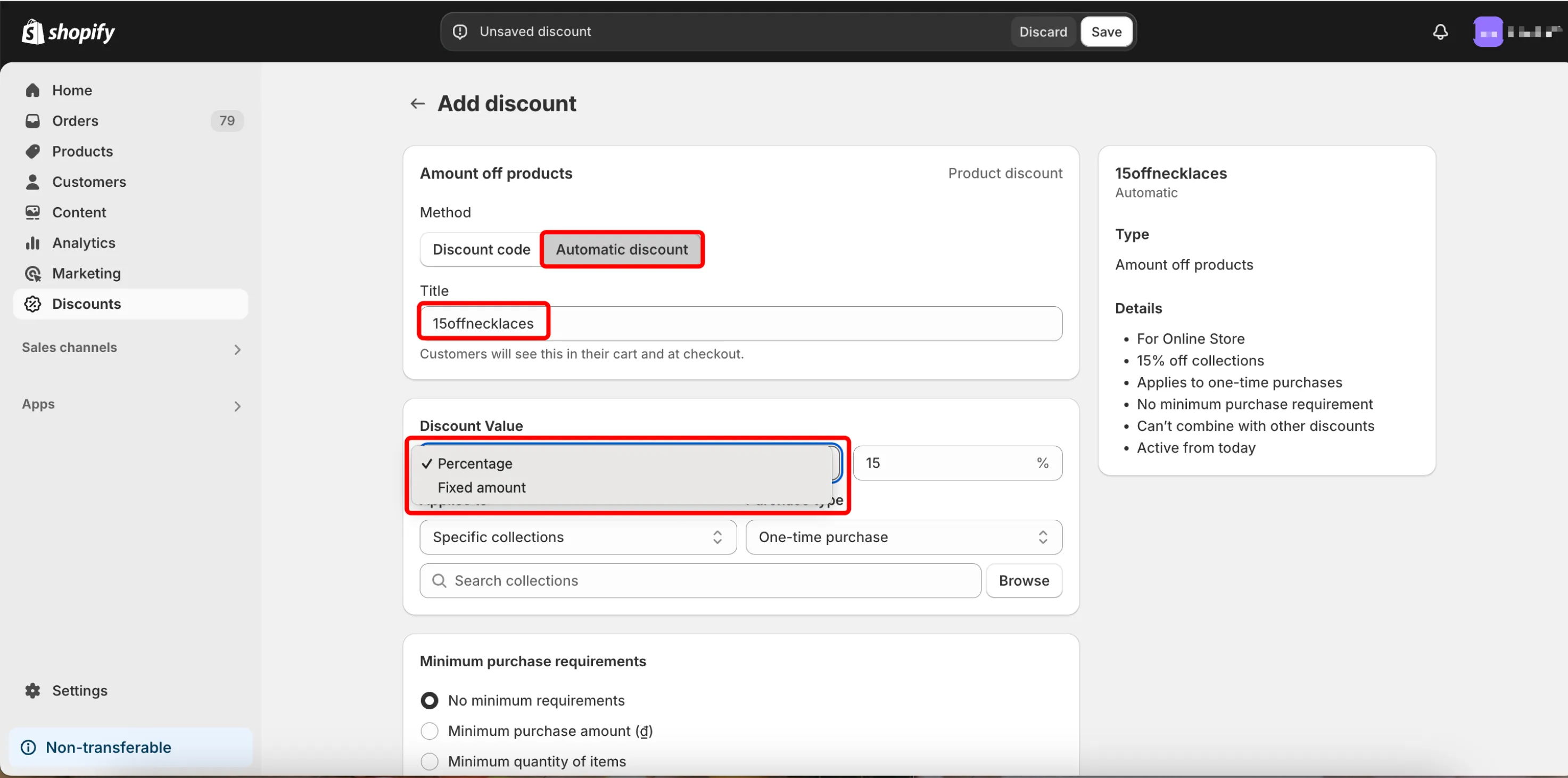Image resolution: width=1568 pixels, height=778 pixels.
Task: Switch method to Automatic discount
Action: tap(622, 249)
